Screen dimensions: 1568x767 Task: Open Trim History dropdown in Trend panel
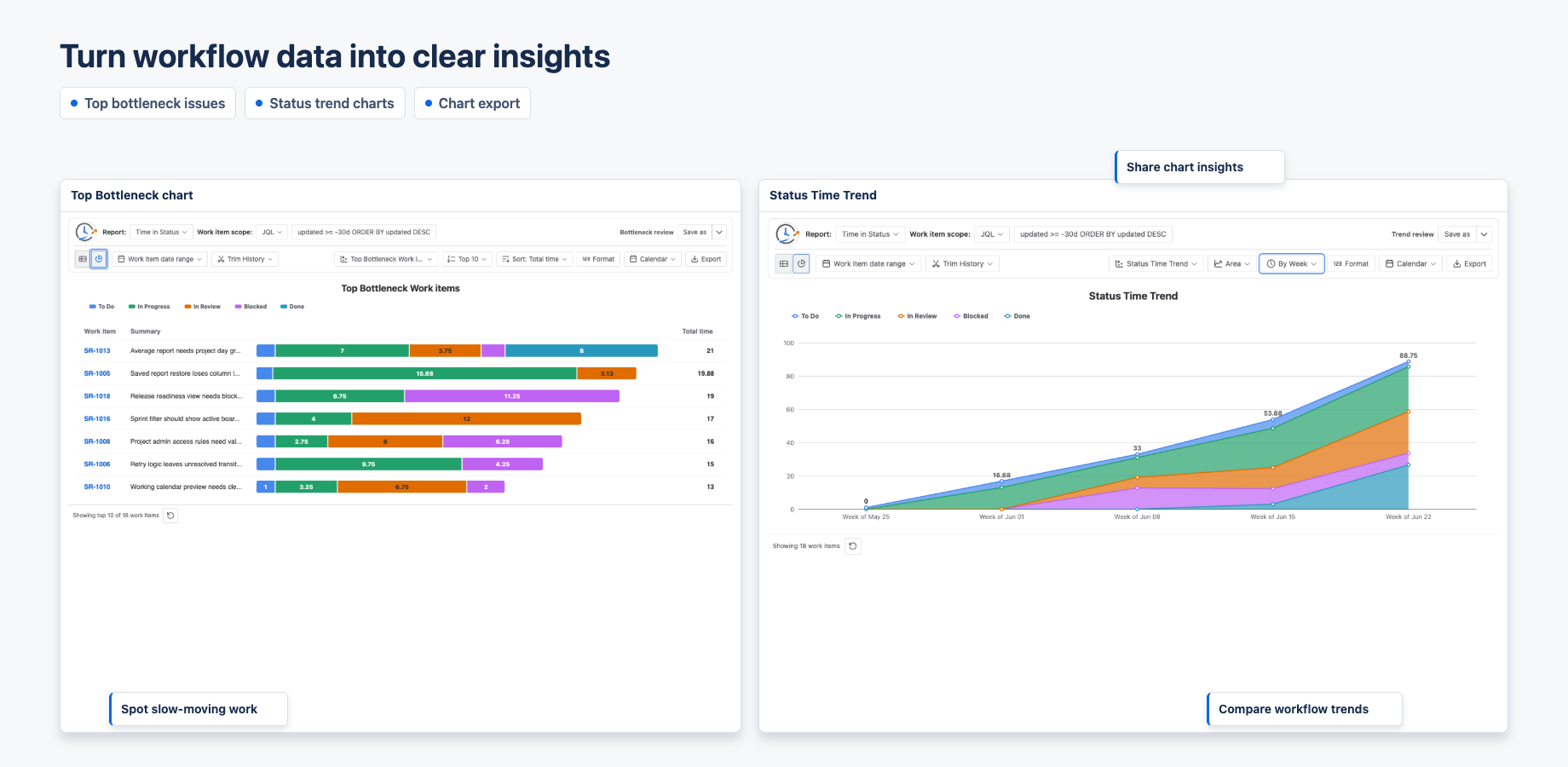pyautogui.click(x=962, y=264)
